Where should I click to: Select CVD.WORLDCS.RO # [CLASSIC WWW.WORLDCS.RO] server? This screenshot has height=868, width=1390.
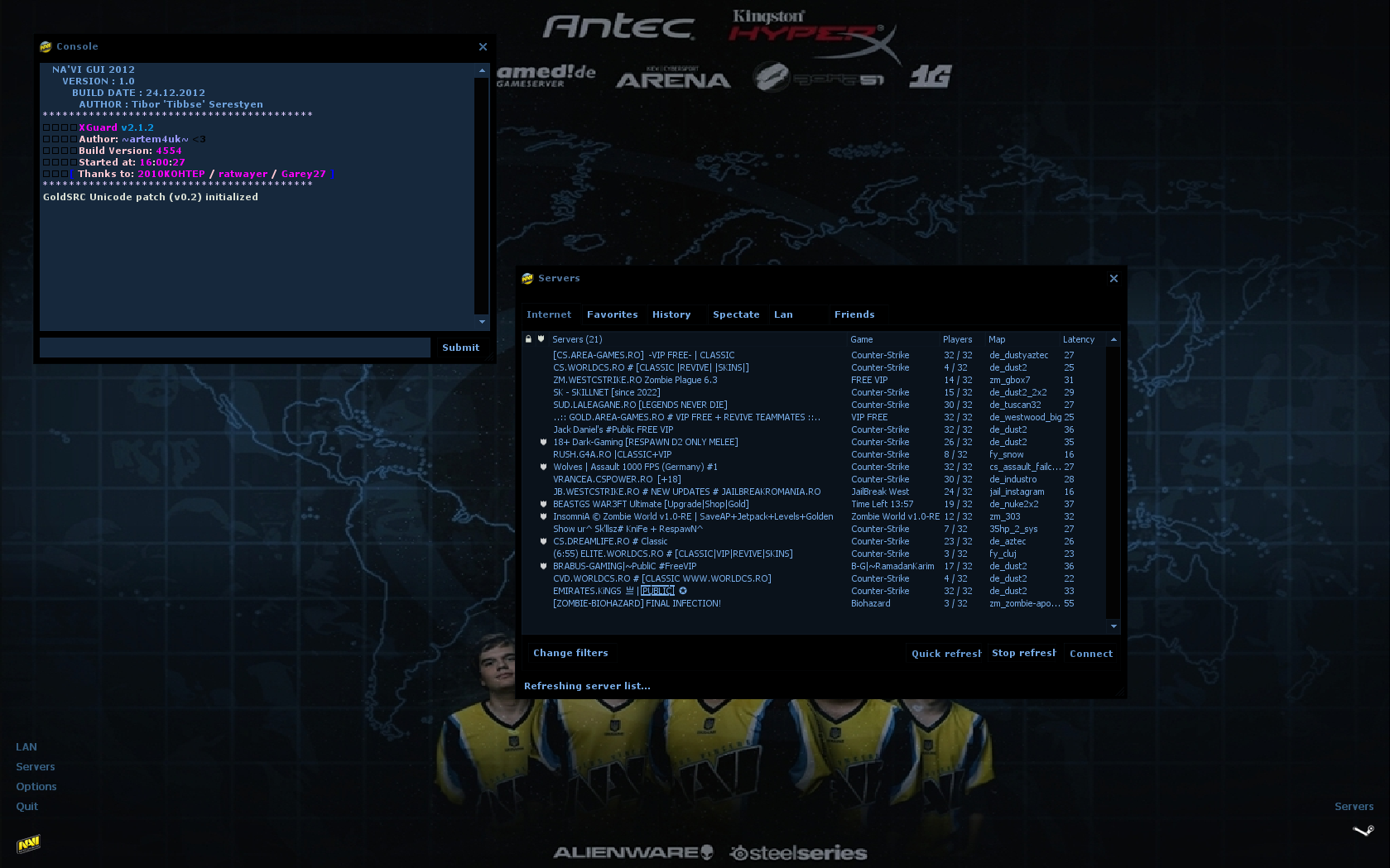(815, 578)
